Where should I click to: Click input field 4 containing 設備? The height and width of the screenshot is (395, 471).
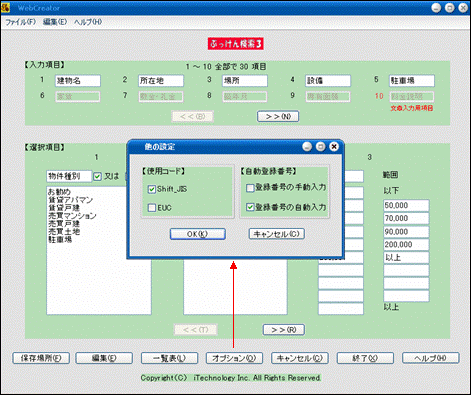pyautogui.click(x=328, y=81)
